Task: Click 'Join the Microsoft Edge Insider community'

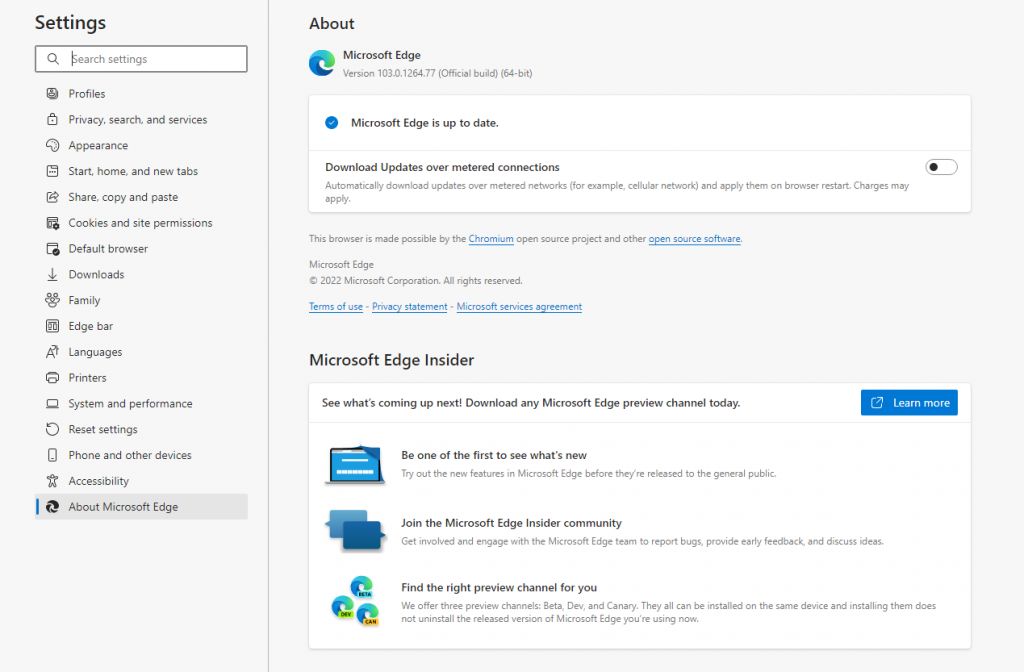Action: click(x=511, y=523)
